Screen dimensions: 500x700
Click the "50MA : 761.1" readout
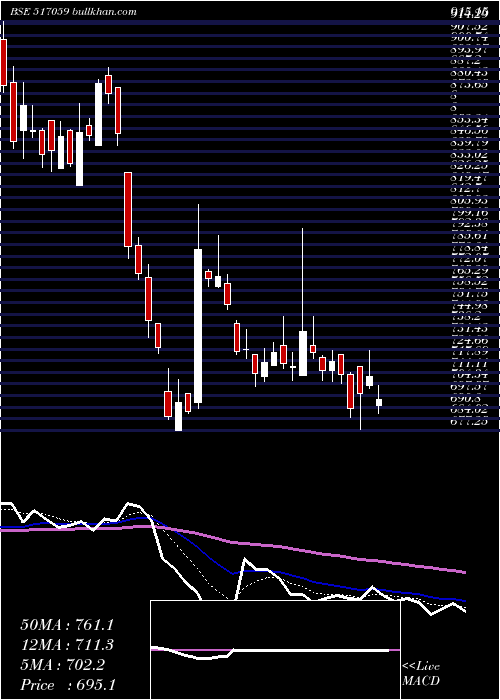point(67,625)
